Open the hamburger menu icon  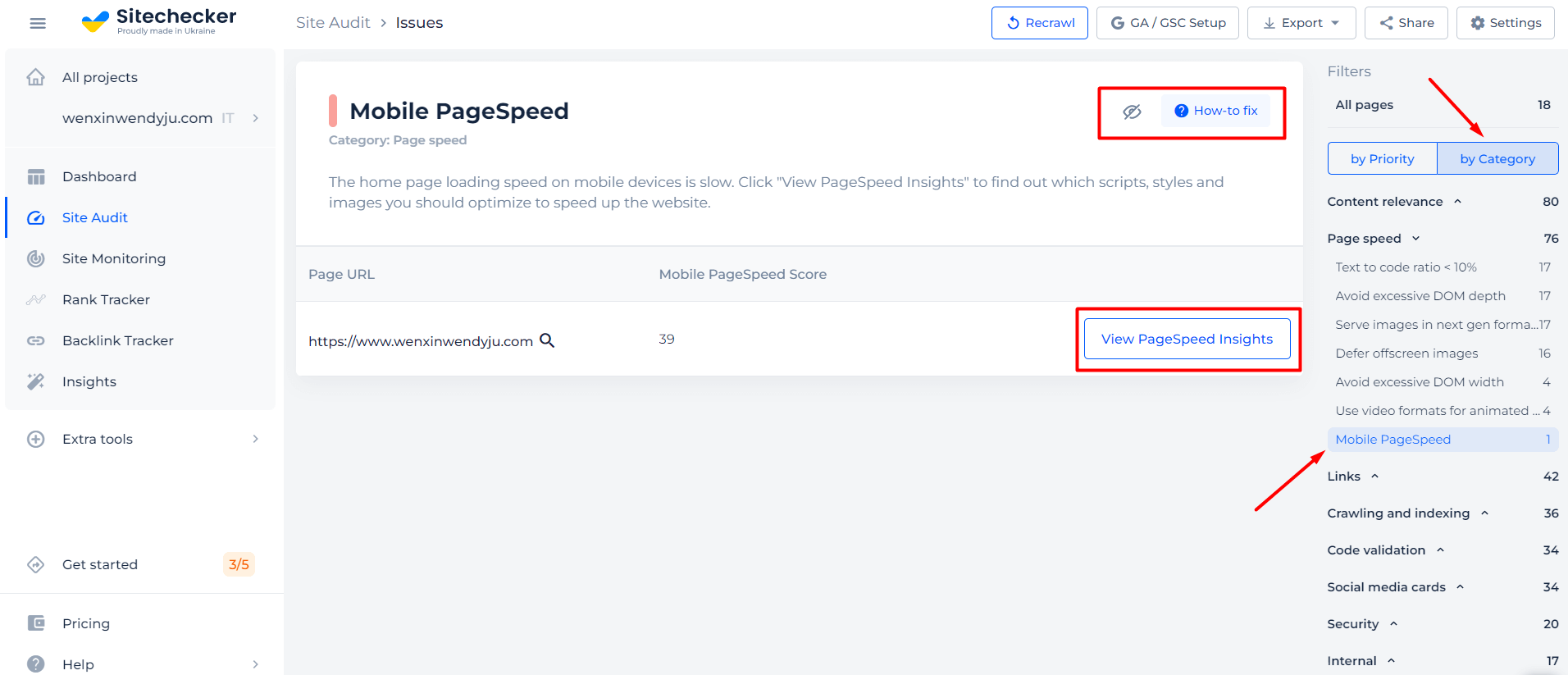click(38, 23)
